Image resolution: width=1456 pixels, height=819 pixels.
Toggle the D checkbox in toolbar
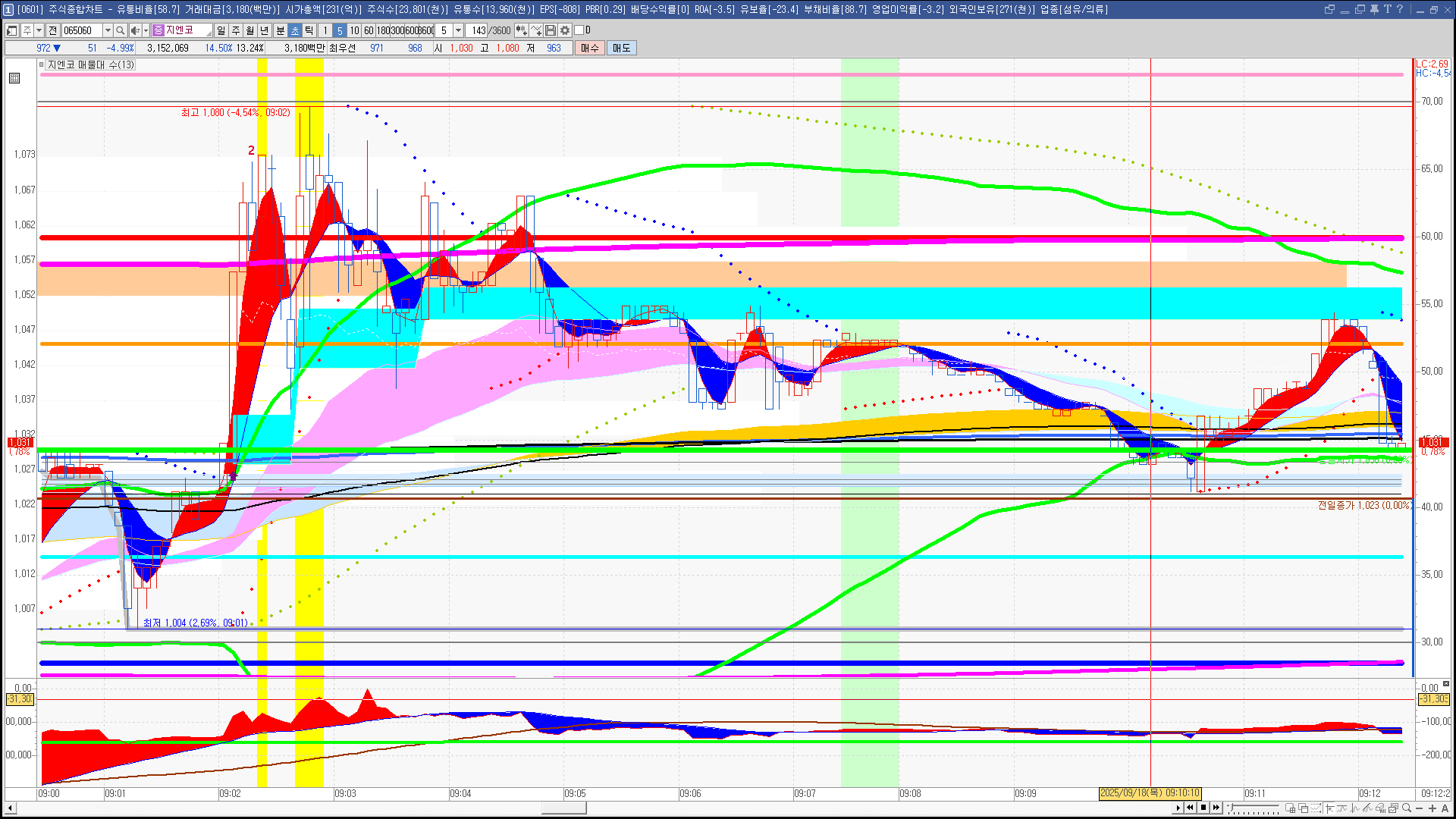coord(579,30)
